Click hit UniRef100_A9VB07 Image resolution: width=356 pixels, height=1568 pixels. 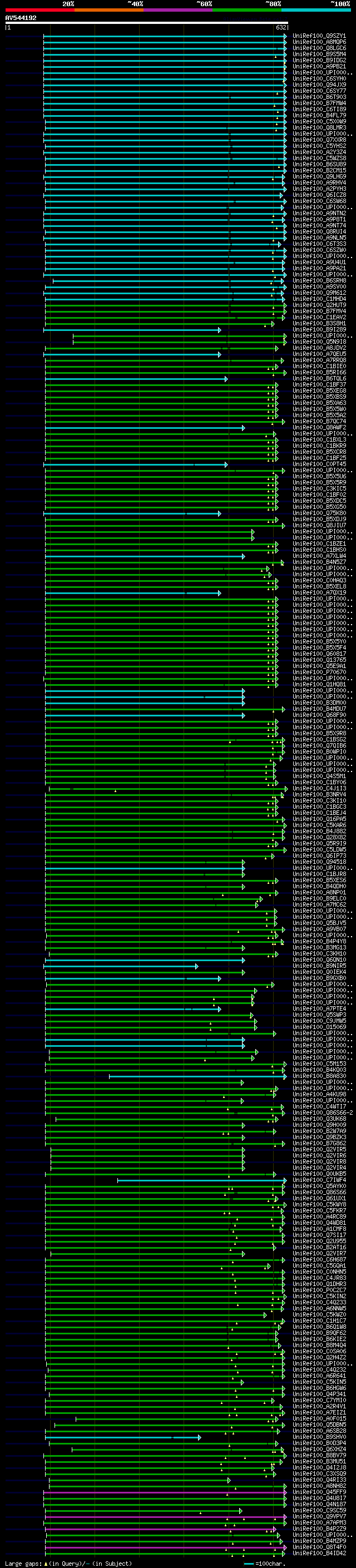click(319, 929)
